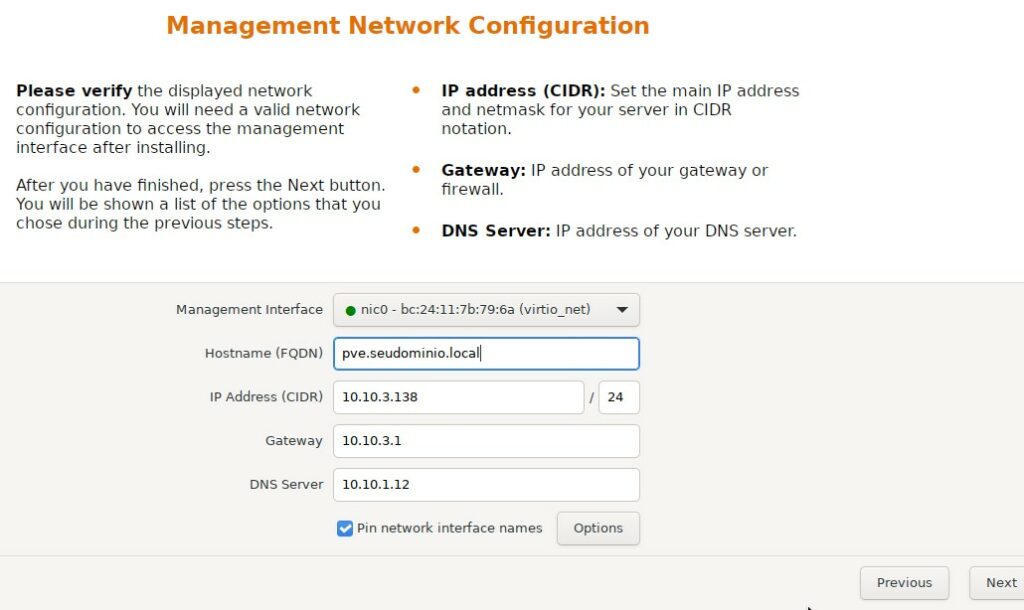The width and height of the screenshot is (1024, 610).
Task: Click the dropdown arrow to list network interfaces
Action: 623,310
